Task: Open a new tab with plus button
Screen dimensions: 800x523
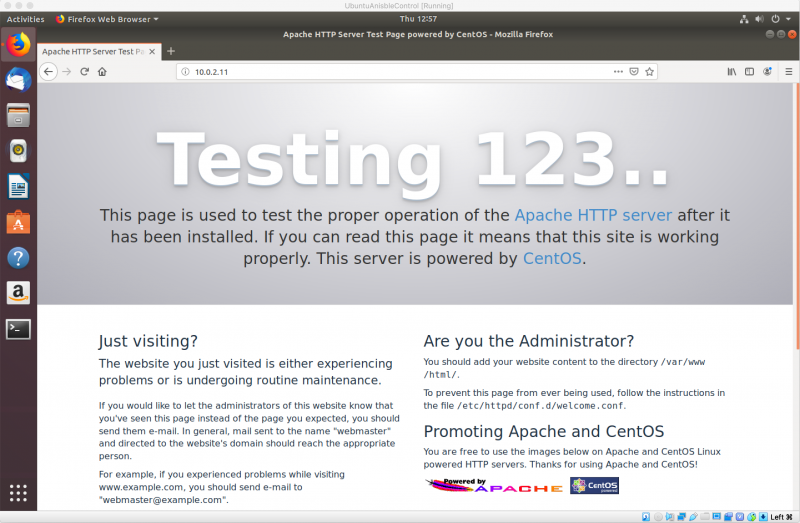Action: tap(171, 51)
